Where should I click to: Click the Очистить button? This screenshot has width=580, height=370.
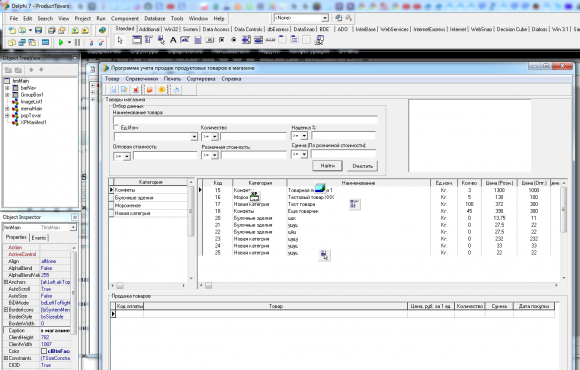(x=362, y=166)
